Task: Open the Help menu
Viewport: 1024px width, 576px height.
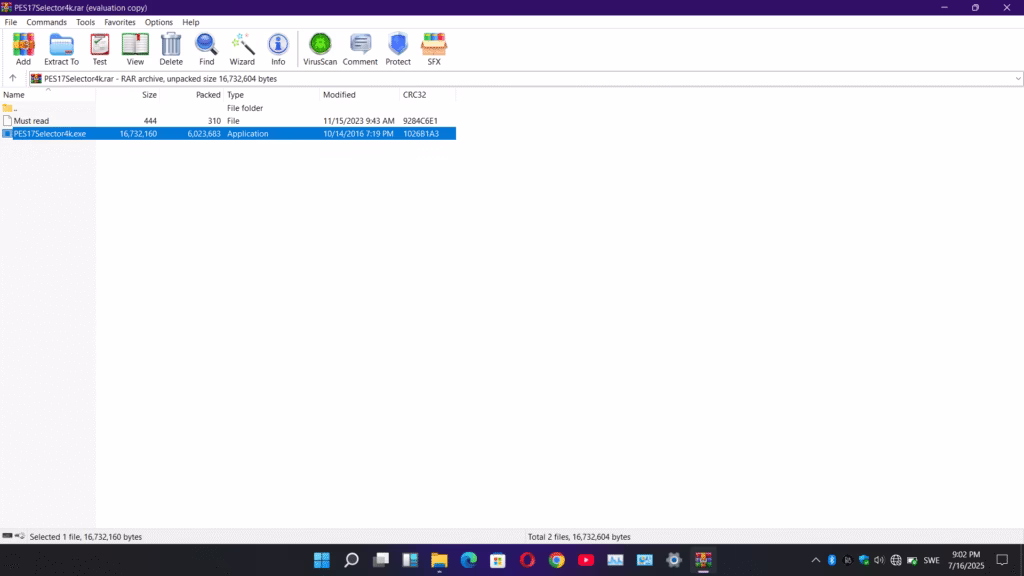Action: (191, 22)
